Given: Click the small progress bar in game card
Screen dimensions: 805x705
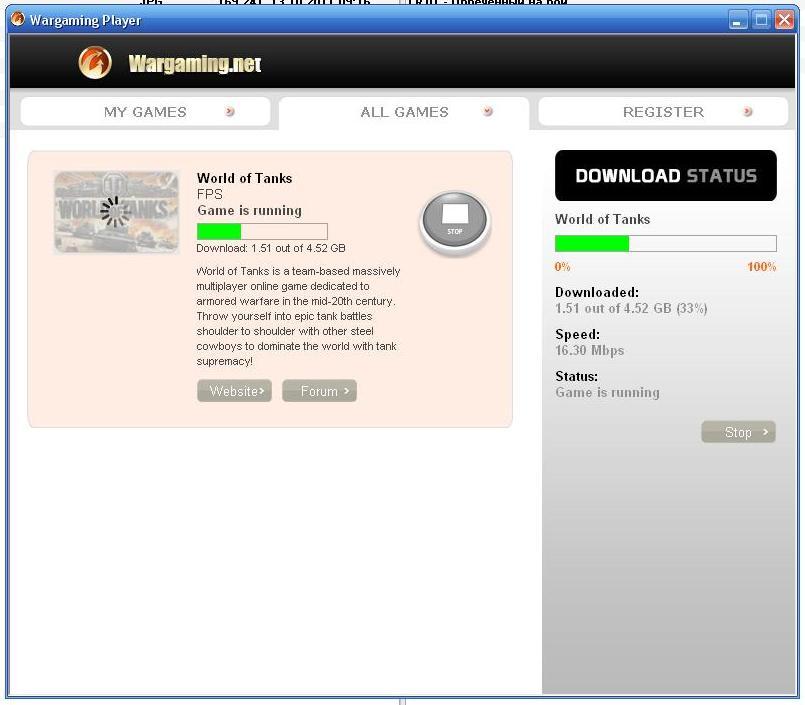Looking at the screenshot, I should 262,232.
